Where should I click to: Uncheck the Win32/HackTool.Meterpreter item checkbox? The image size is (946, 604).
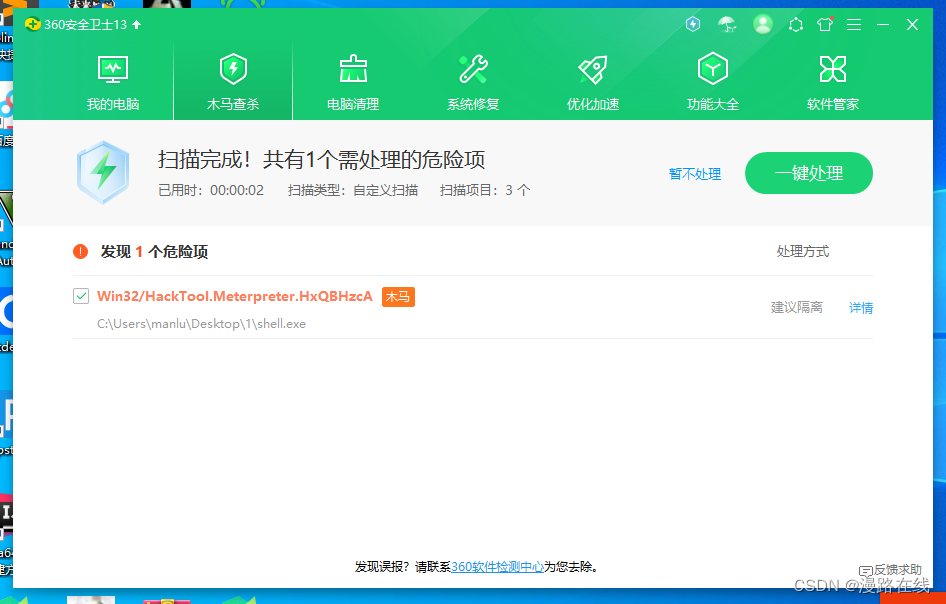click(81, 296)
